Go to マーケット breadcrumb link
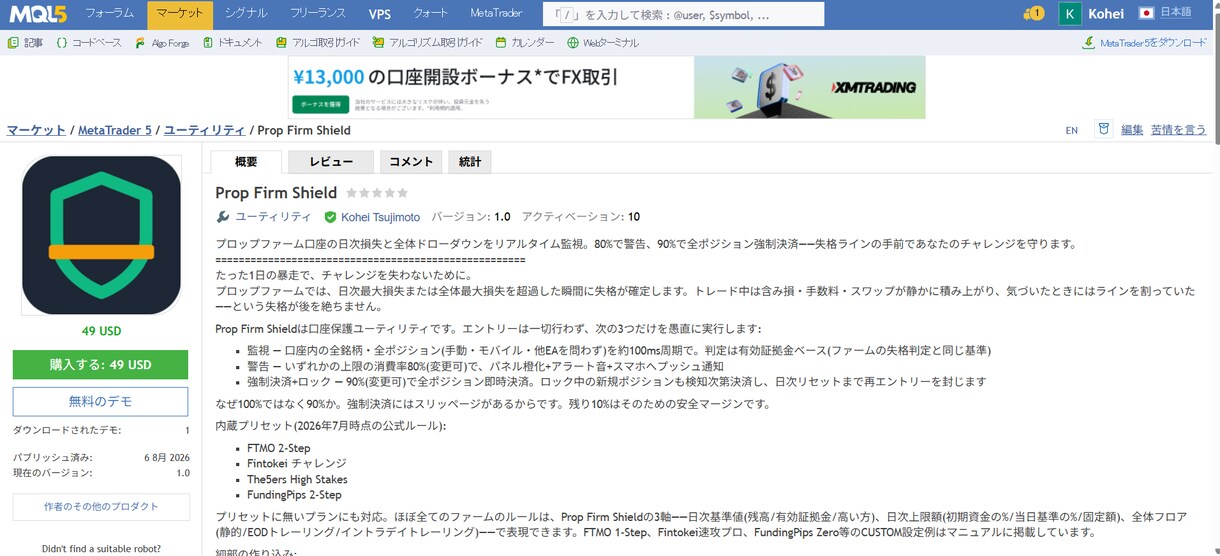This screenshot has height=556, width=1220. tap(36, 130)
